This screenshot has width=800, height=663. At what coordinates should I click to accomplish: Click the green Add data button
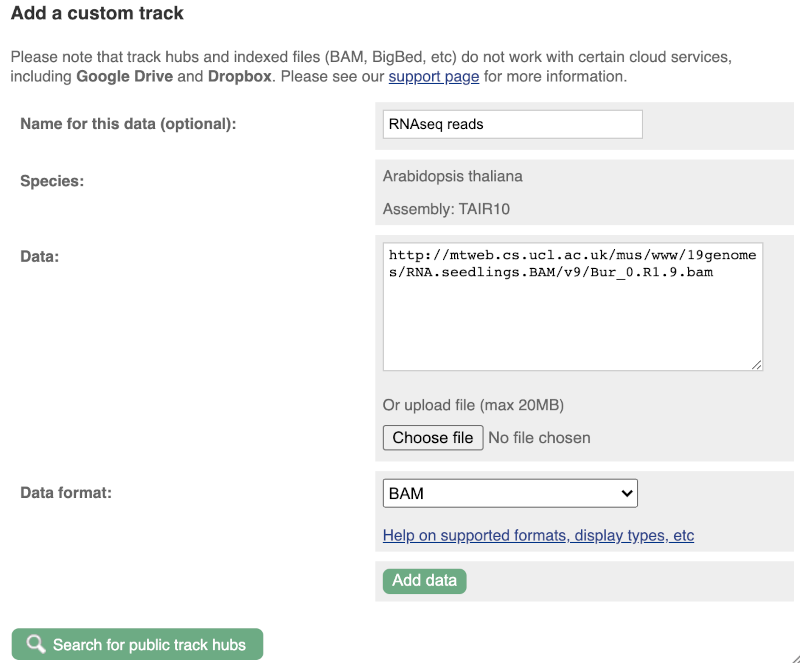[424, 581]
